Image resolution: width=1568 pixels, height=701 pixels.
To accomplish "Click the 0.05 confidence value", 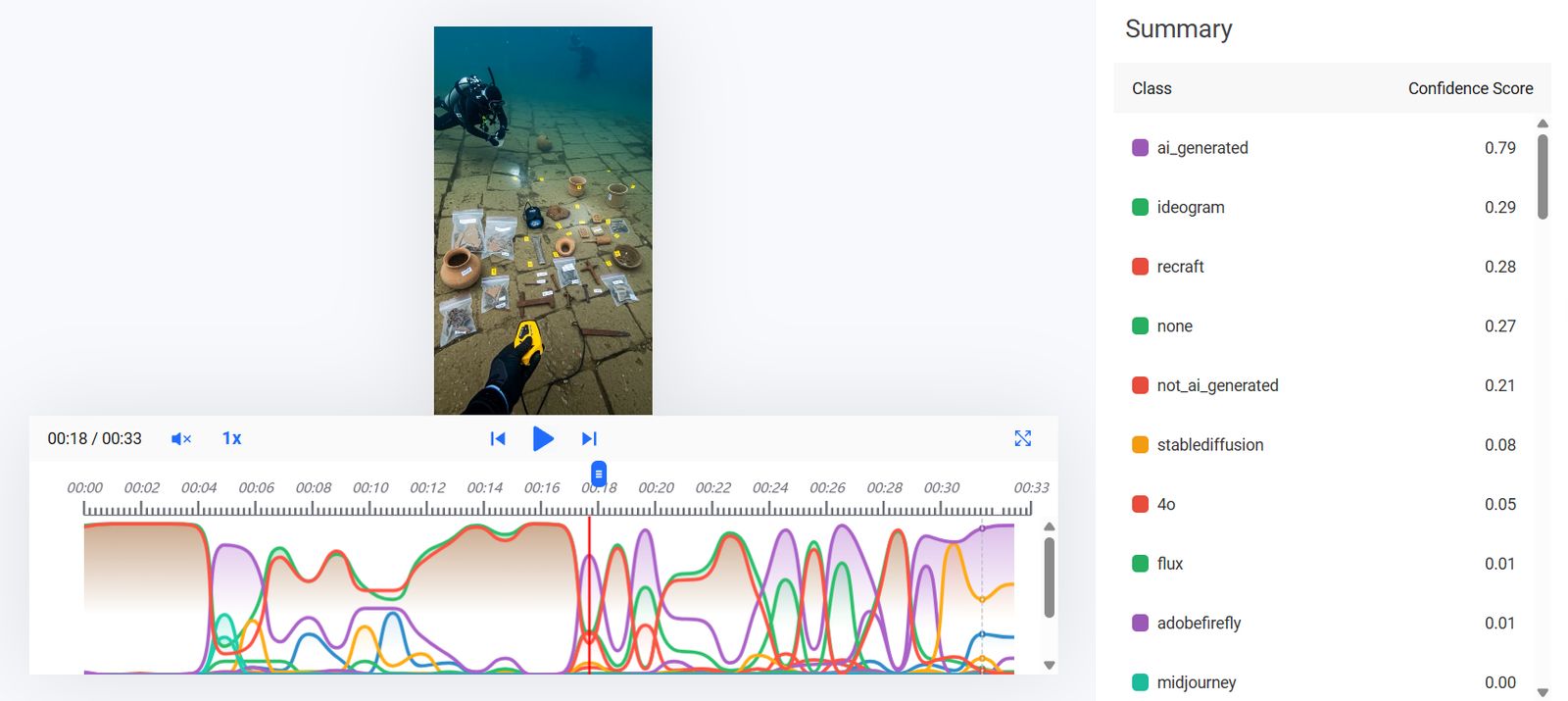I will coord(1499,504).
